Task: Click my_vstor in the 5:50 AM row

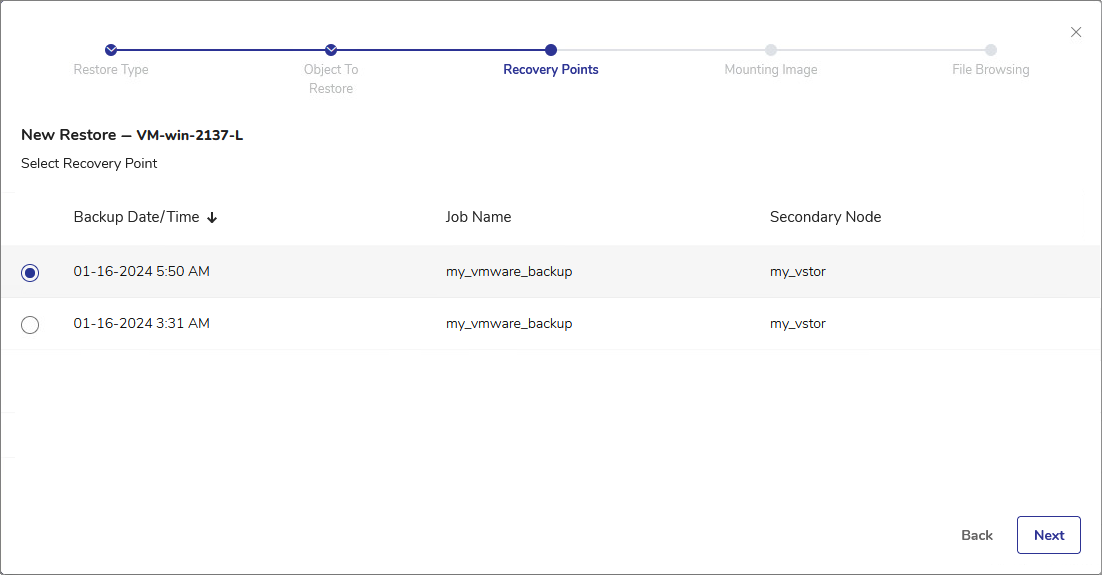Action: (797, 271)
